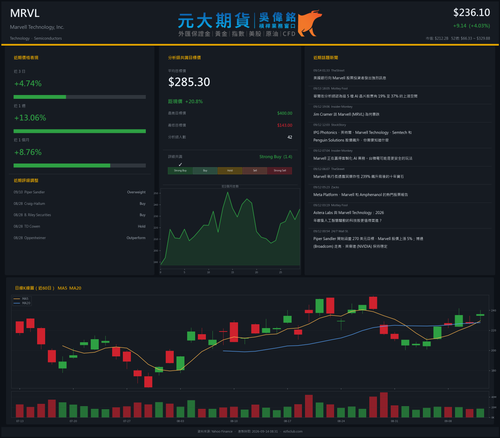
Task: Click the $285.30 average target price
Action: 189,82
